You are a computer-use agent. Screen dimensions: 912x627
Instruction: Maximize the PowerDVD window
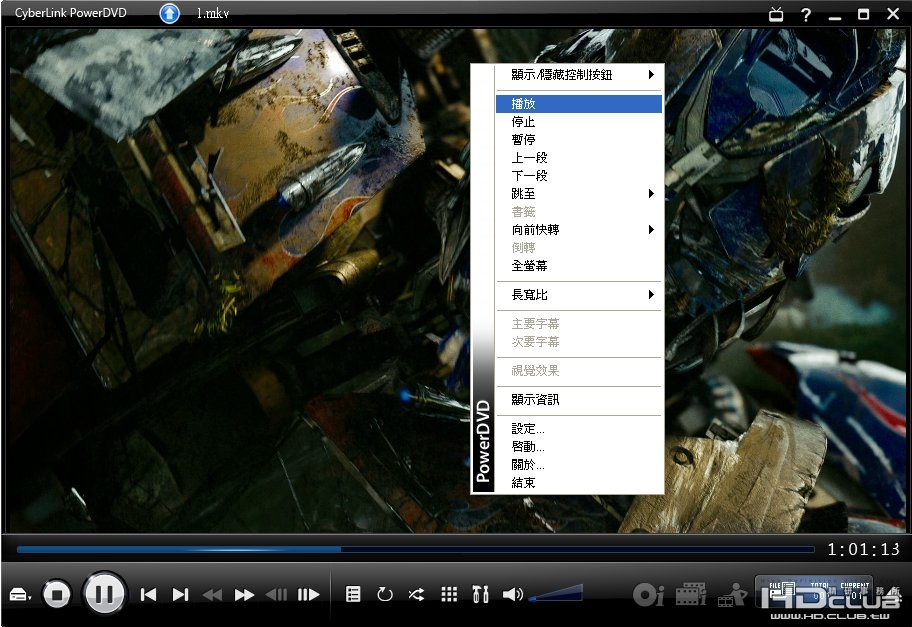(x=864, y=14)
